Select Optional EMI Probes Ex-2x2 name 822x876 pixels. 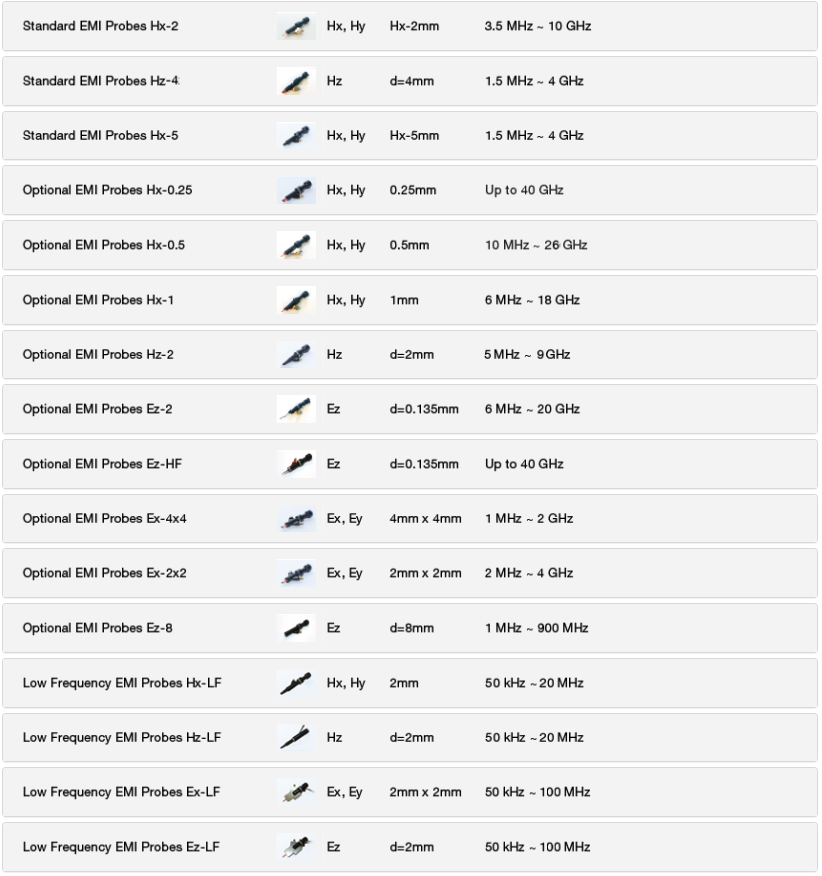[x=104, y=573]
